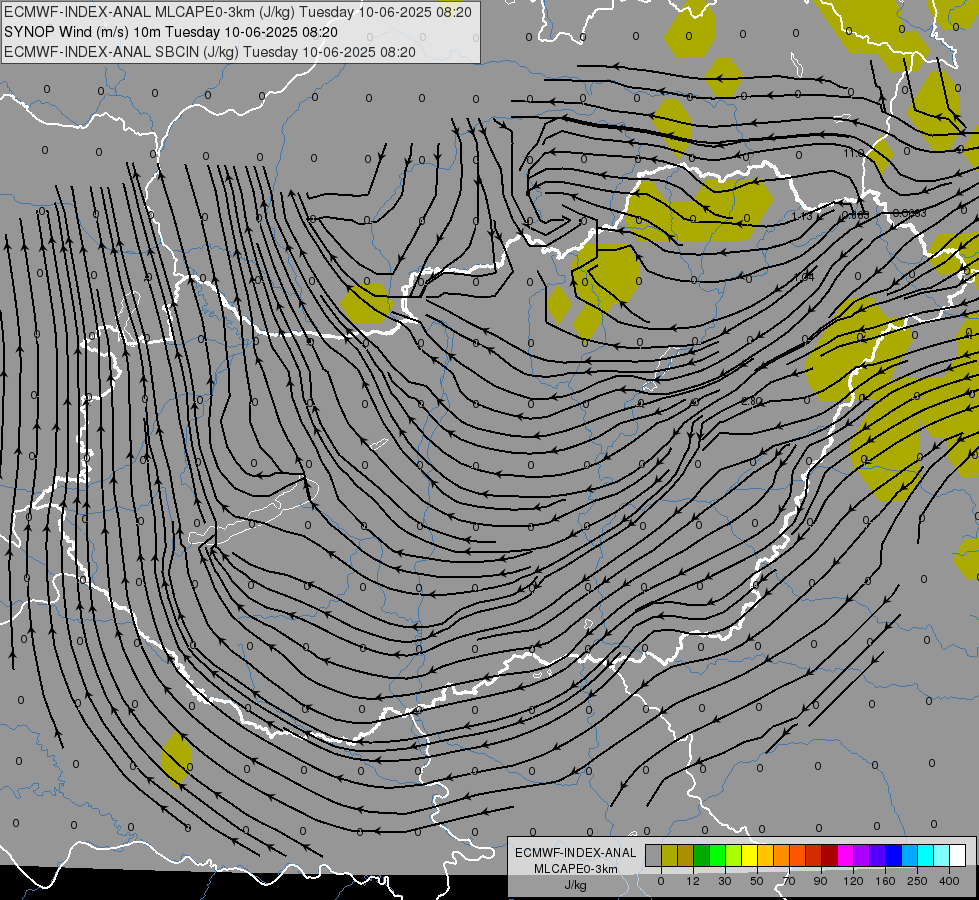Click the pure yellow legend swatch
The height and width of the screenshot is (900, 979).
point(750,855)
